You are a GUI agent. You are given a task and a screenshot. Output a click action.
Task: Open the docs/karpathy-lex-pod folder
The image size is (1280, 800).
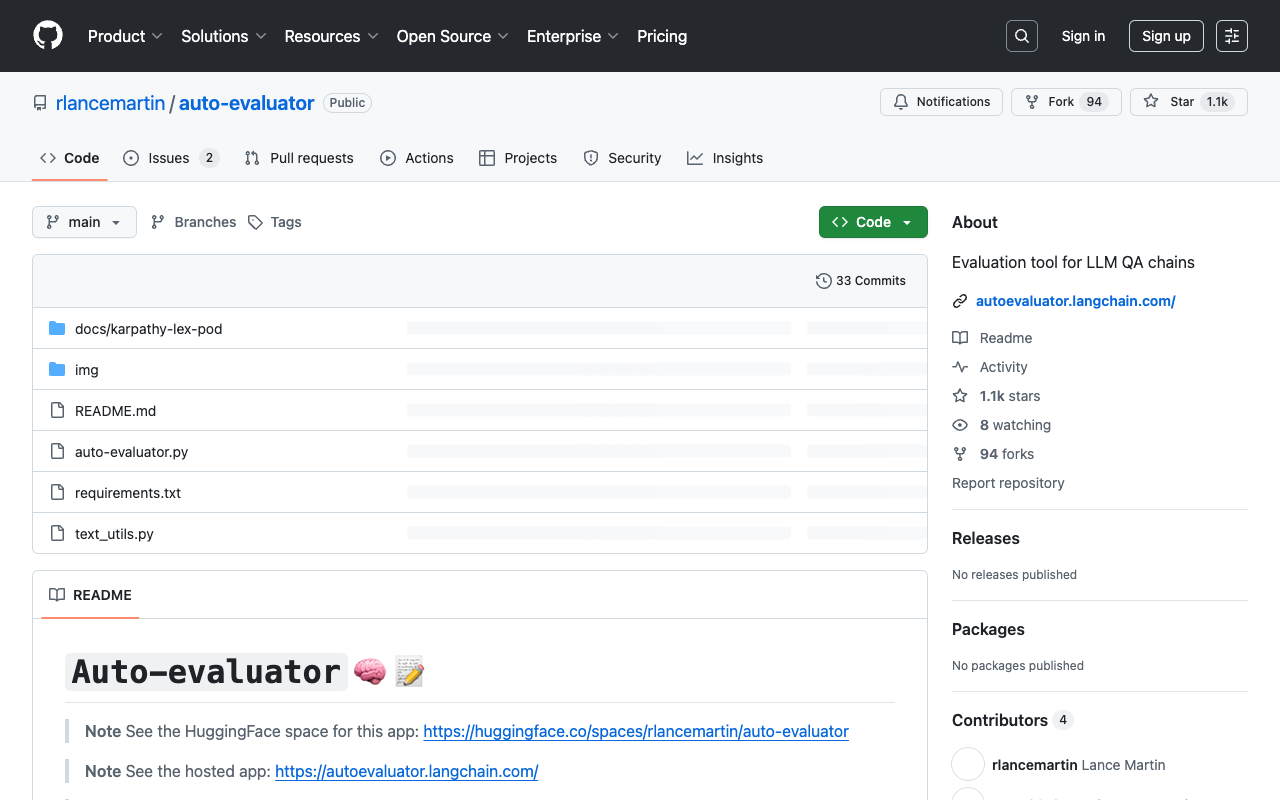[149, 329]
